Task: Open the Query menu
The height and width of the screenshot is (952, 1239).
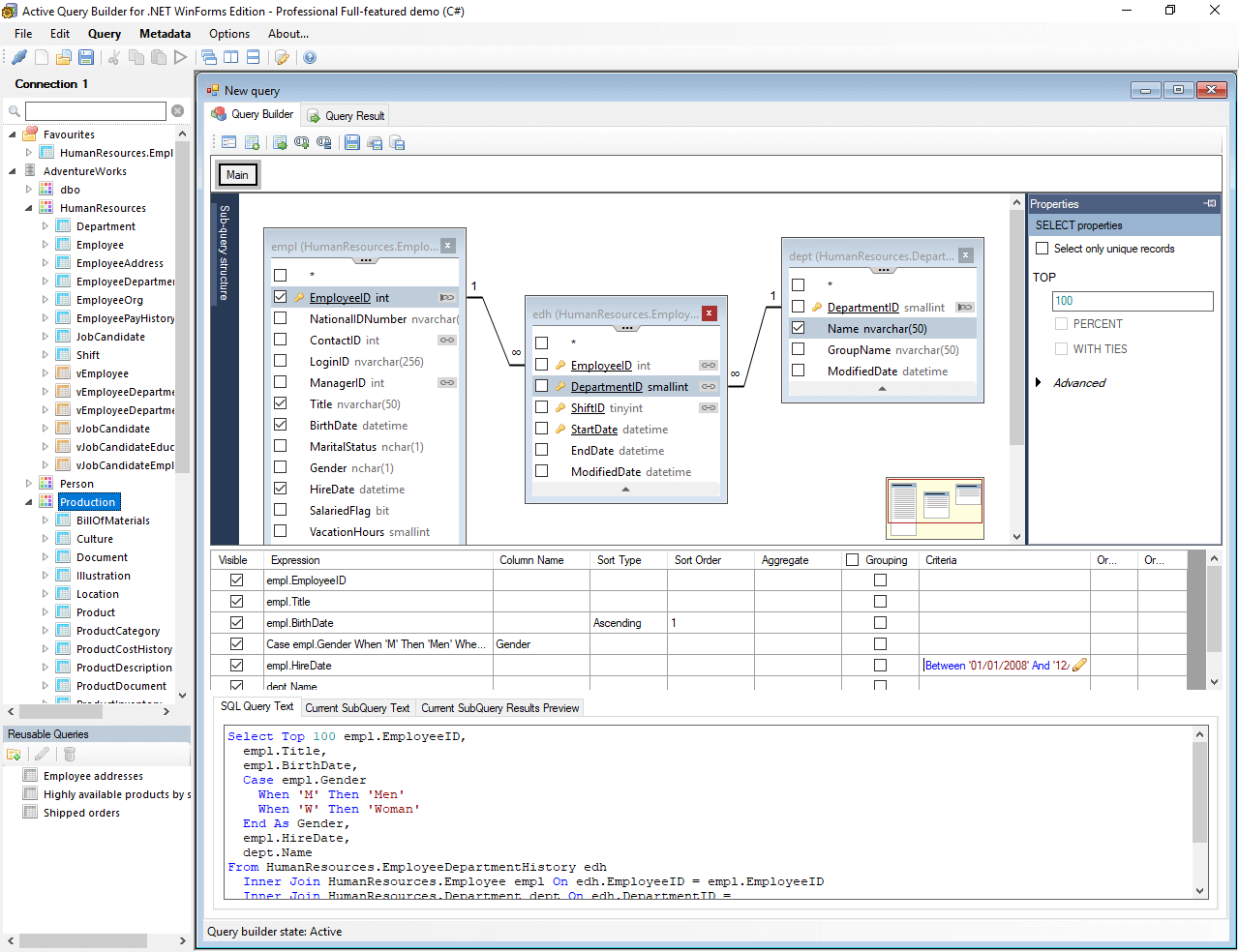Action: click(105, 34)
